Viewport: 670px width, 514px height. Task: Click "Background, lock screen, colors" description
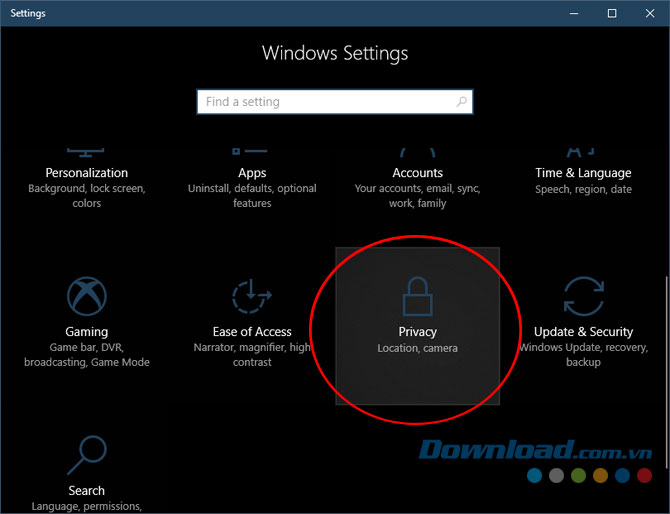(87, 196)
